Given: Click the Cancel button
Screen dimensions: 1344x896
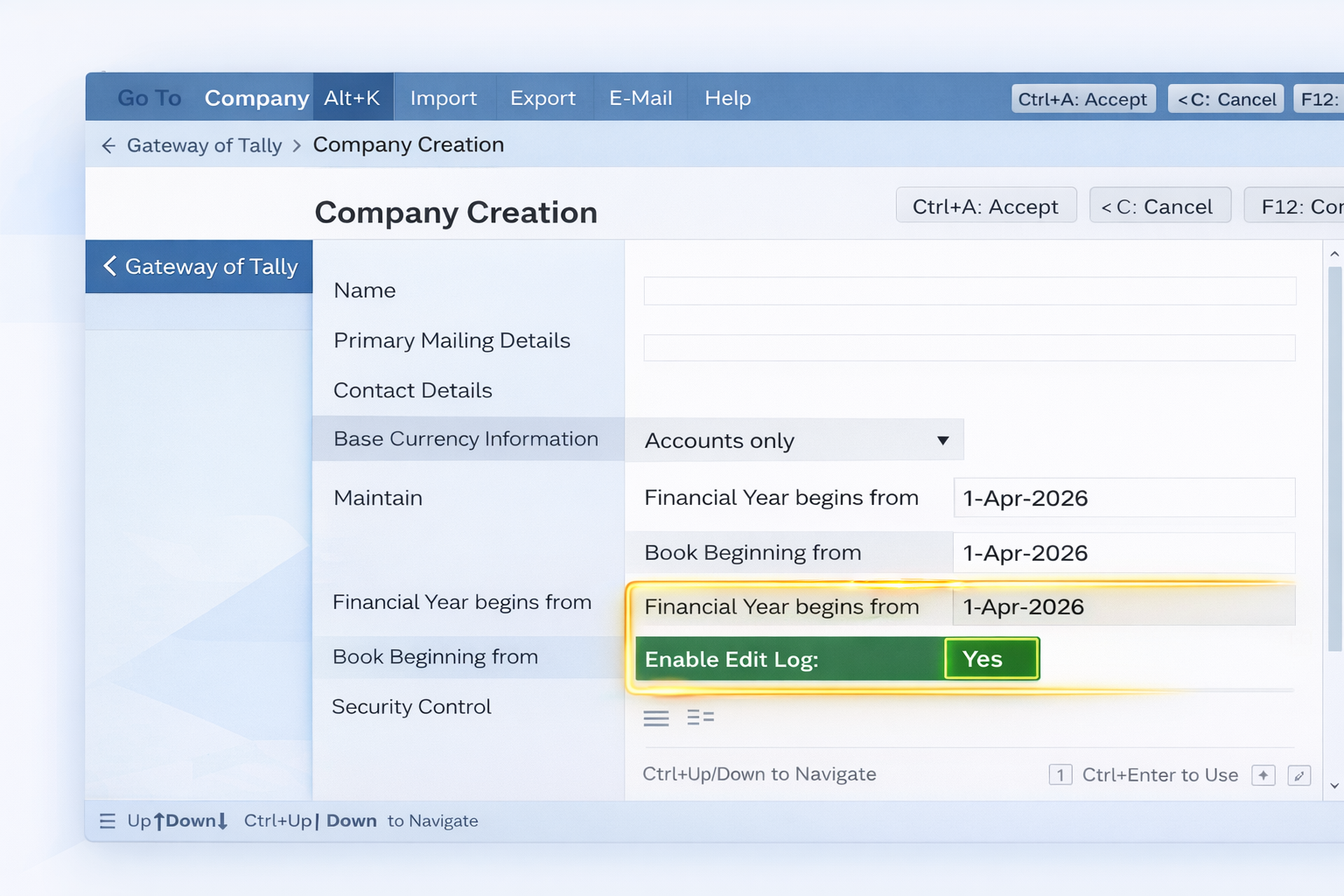Looking at the screenshot, I should coord(1160,206).
